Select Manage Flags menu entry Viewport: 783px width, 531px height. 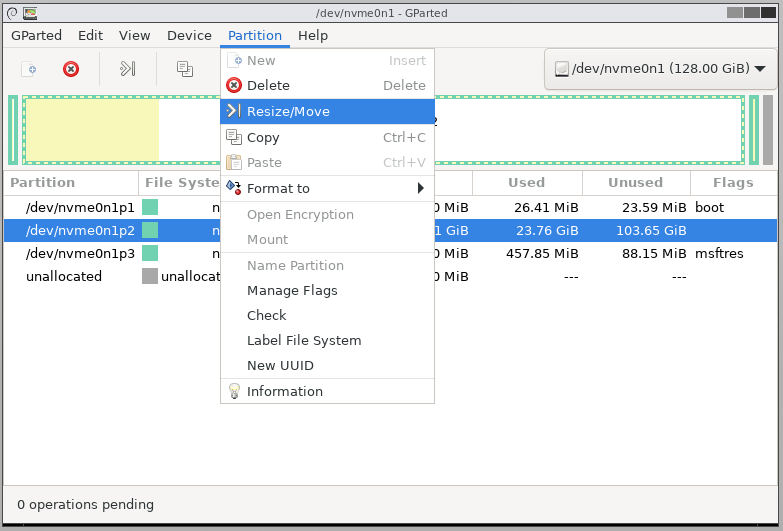[x=327, y=290]
